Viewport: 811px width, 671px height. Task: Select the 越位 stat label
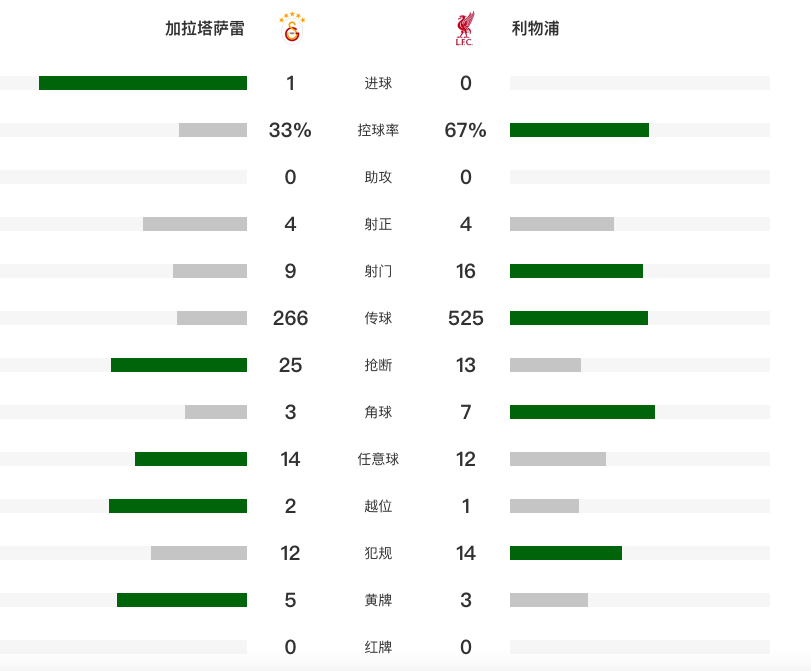click(x=378, y=506)
